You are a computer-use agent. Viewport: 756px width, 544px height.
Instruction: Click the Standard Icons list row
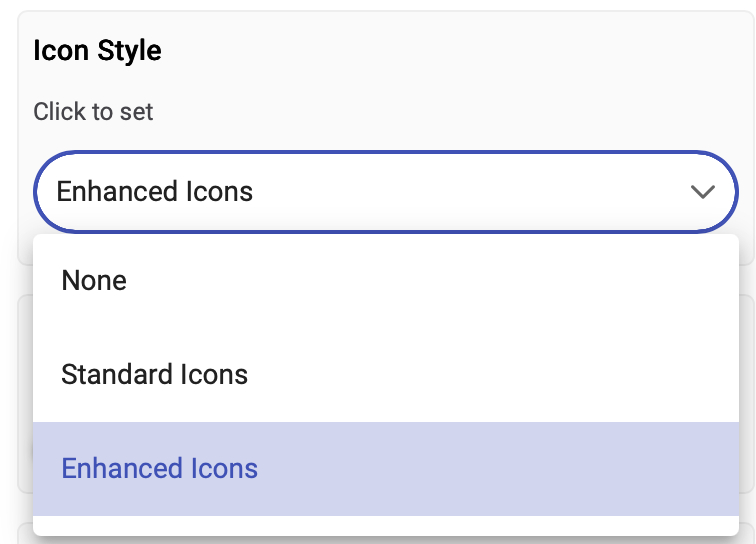coord(386,375)
